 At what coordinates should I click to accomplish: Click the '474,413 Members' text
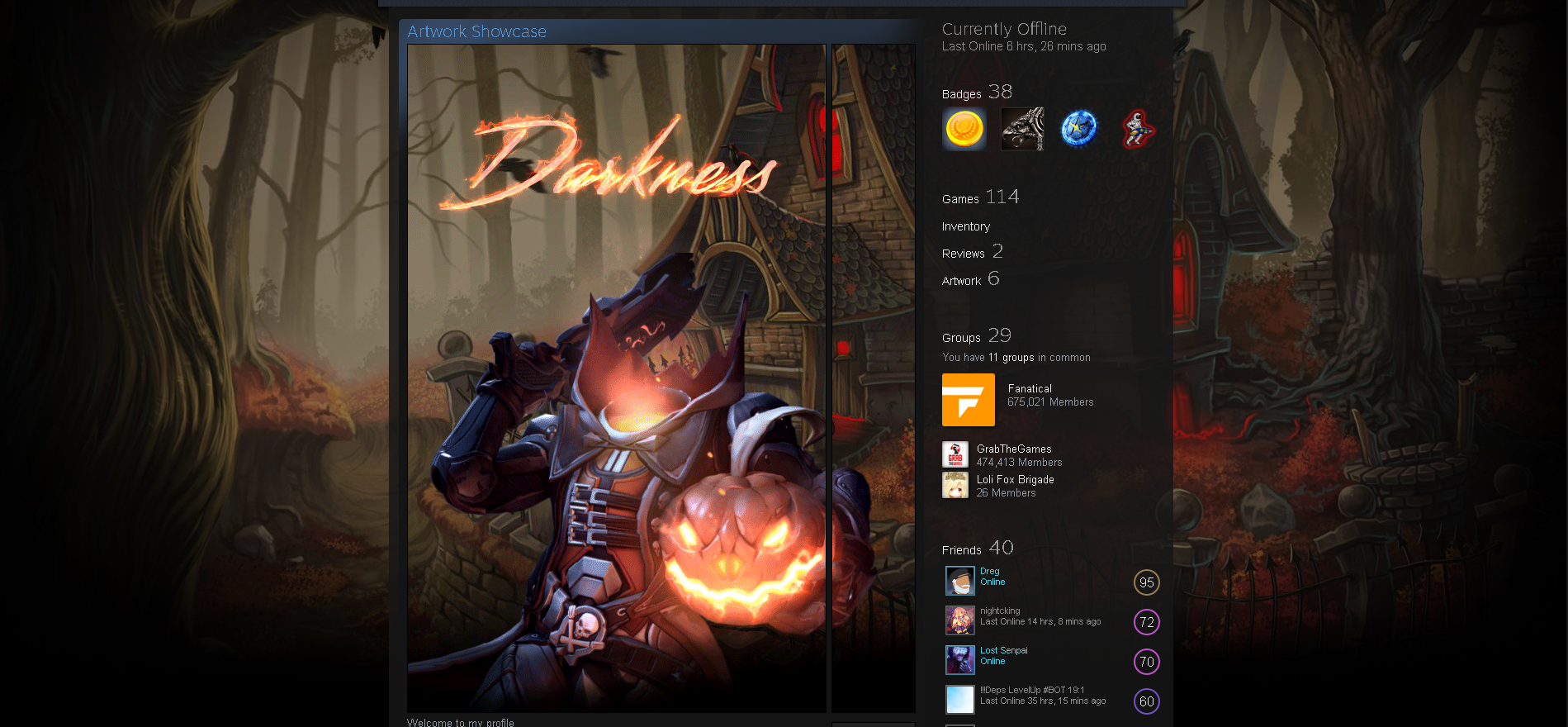1020,463
